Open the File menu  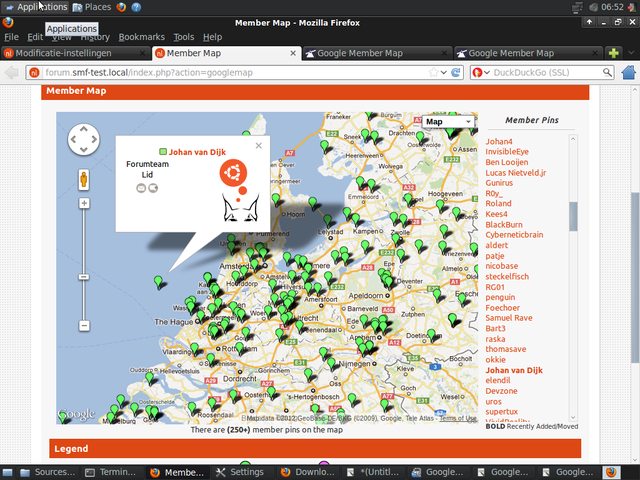pos(11,37)
